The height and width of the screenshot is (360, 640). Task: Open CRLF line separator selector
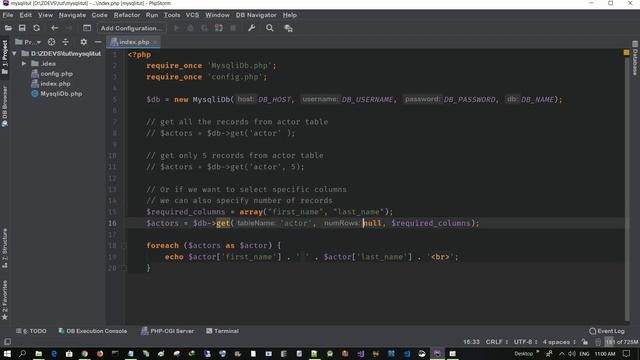point(496,342)
